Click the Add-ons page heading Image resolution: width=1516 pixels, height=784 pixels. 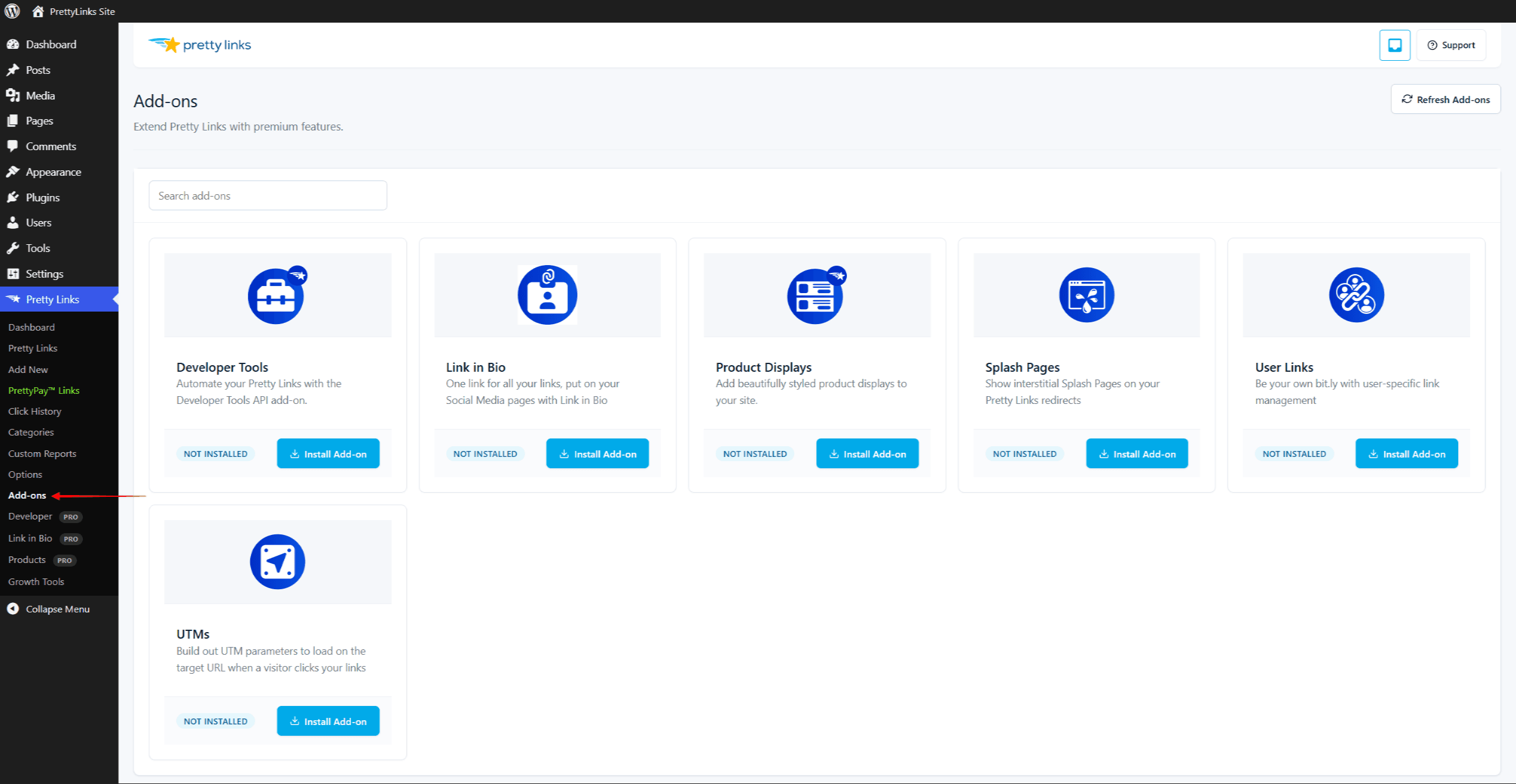point(166,101)
